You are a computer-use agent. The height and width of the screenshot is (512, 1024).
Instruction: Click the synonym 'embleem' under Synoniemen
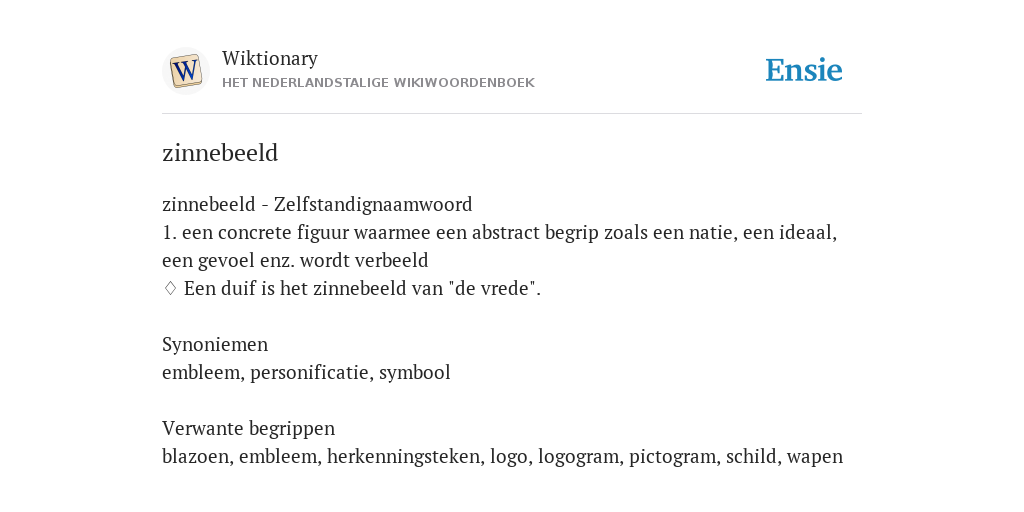coord(201,372)
